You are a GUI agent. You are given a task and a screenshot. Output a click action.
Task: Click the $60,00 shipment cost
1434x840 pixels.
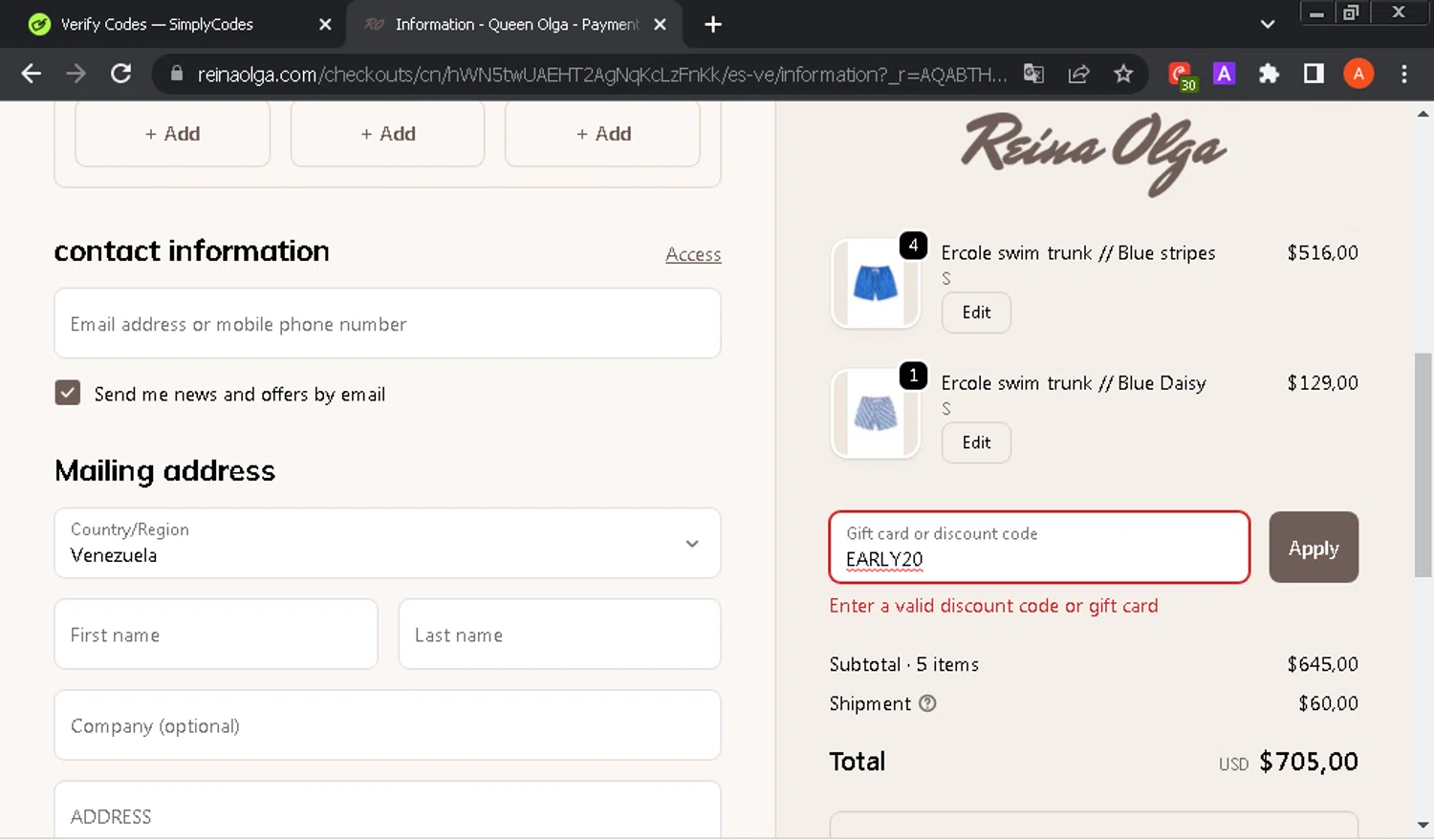[x=1328, y=703]
